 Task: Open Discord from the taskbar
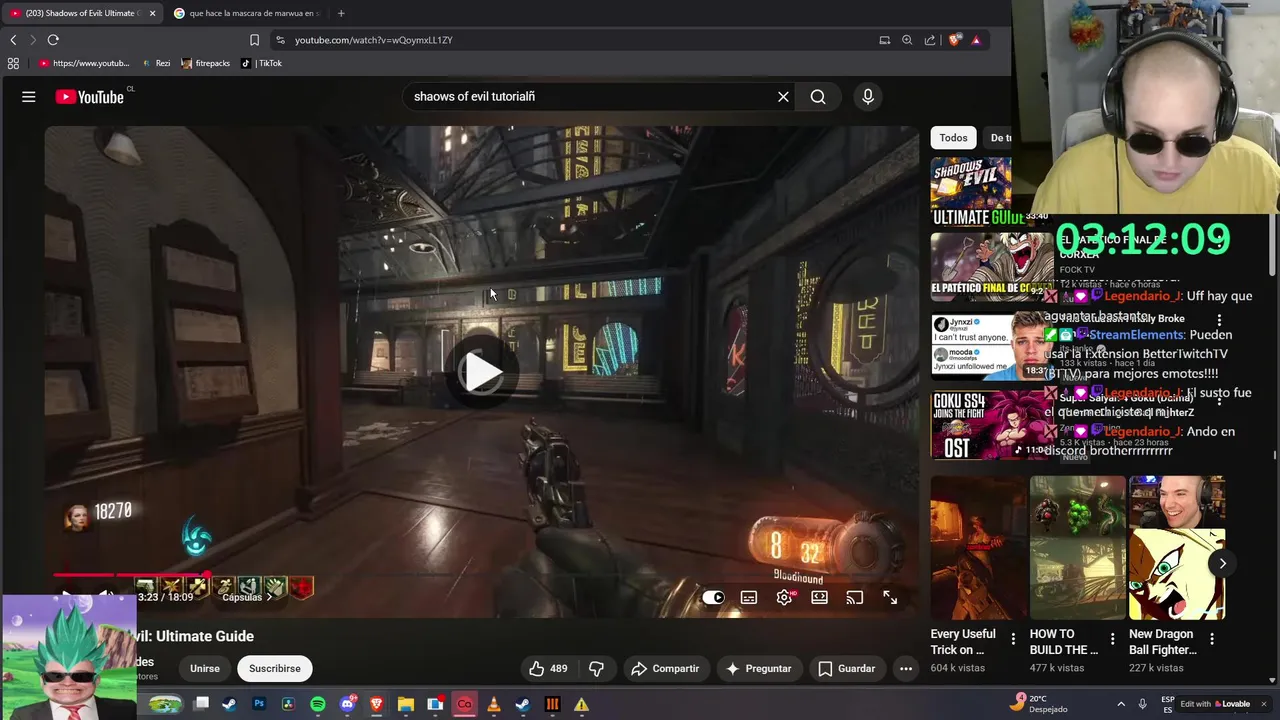347,704
